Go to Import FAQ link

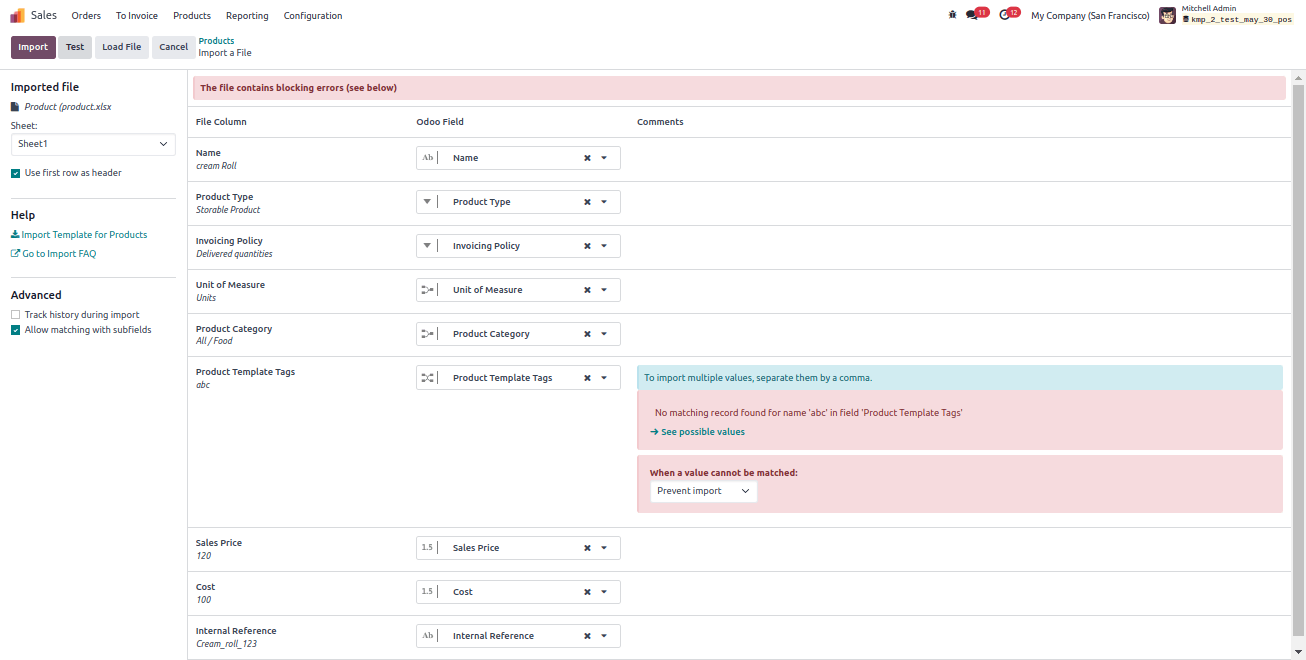[x=54, y=254]
